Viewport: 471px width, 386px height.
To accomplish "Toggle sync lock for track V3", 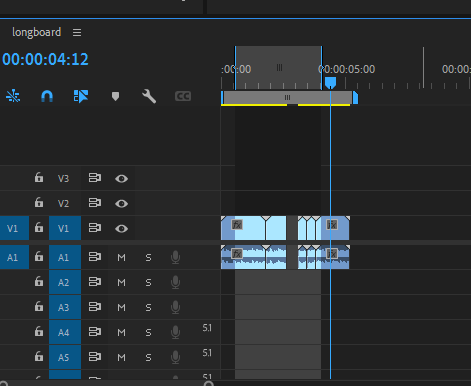I will point(95,178).
